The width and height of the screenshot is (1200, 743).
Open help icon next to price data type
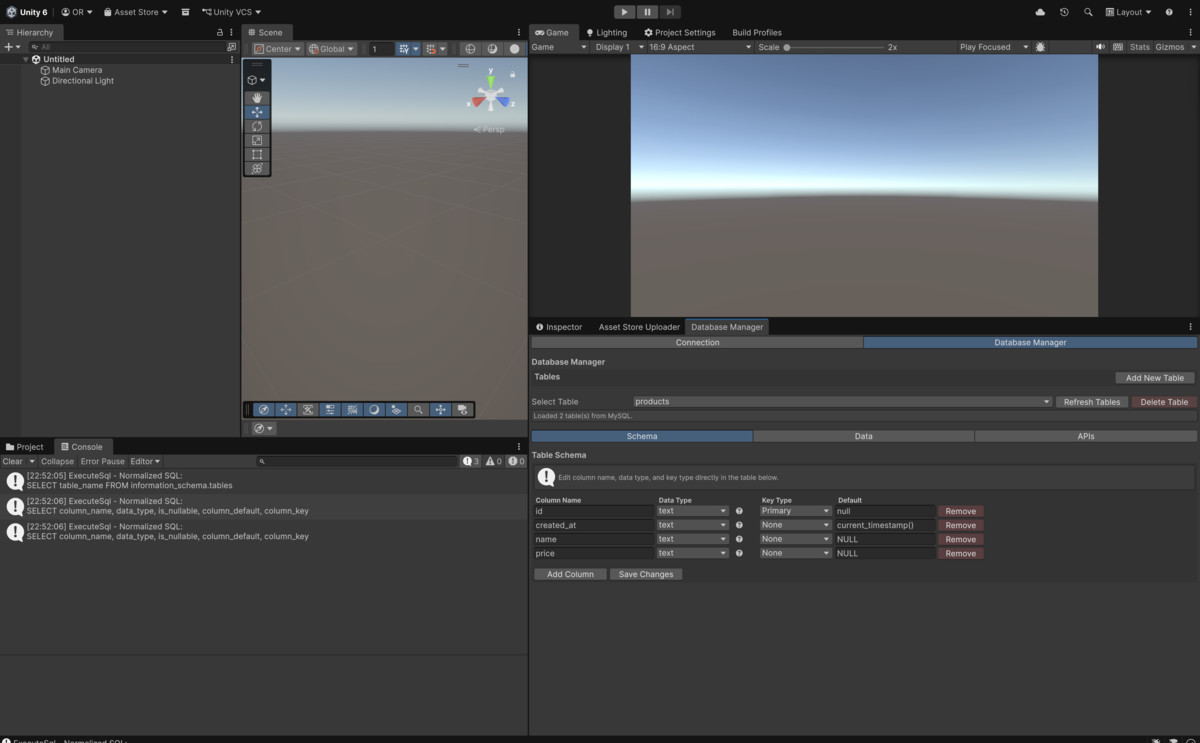pyautogui.click(x=739, y=553)
